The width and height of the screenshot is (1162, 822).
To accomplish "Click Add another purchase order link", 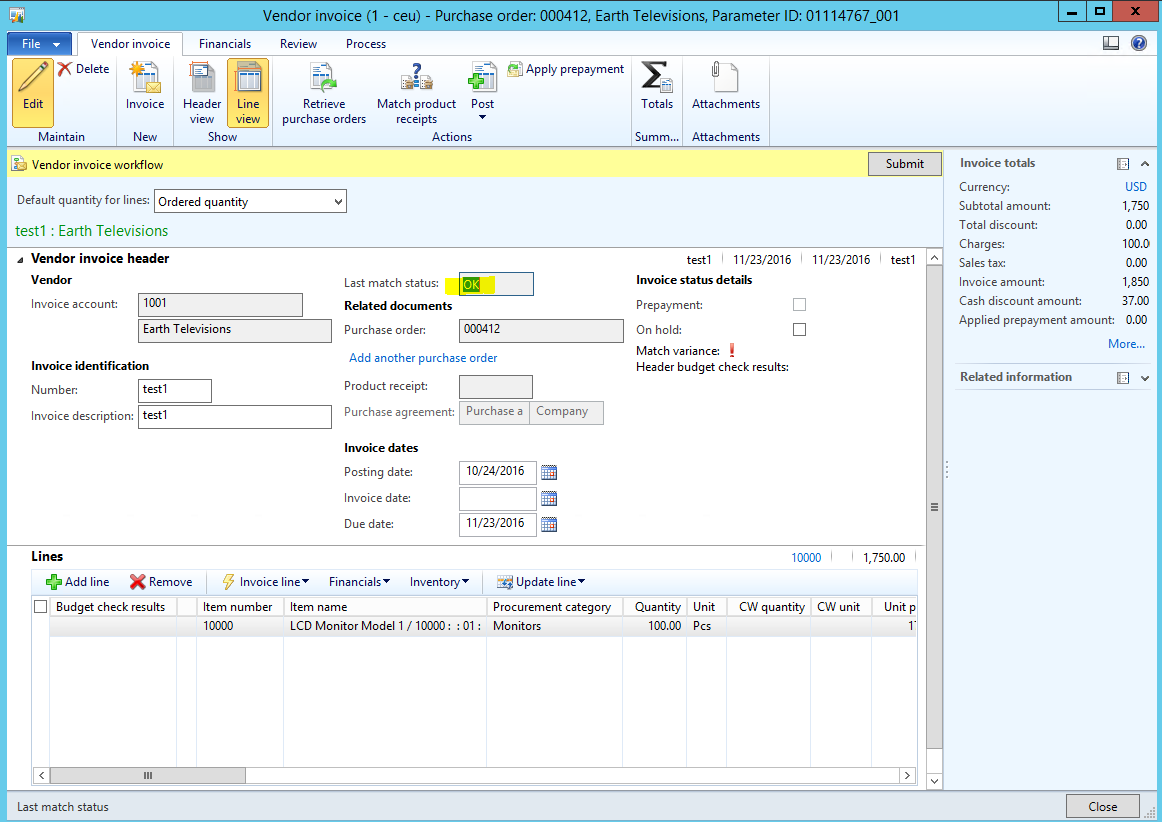I will point(423,358).
